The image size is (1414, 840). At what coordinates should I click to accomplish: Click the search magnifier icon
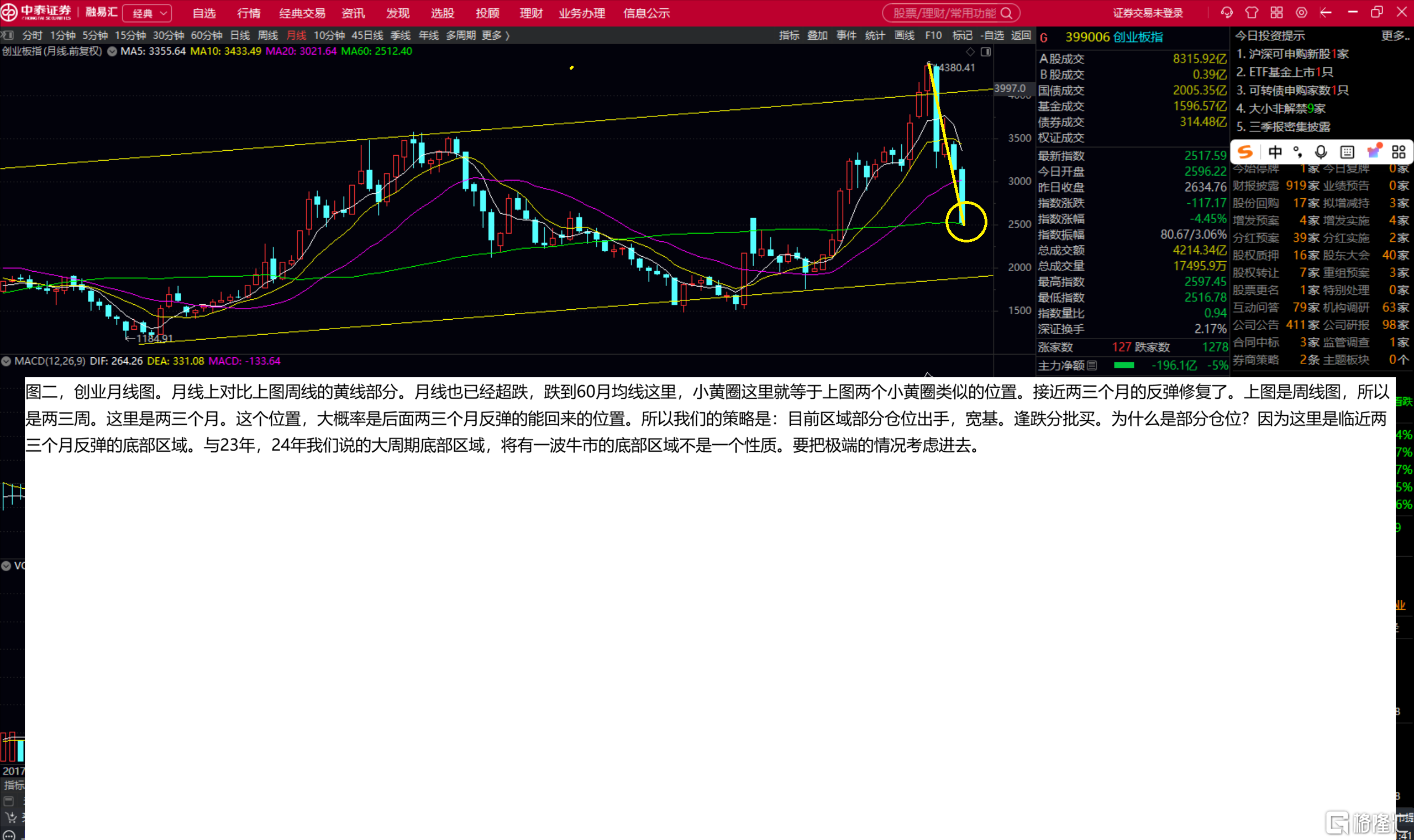1006,13
